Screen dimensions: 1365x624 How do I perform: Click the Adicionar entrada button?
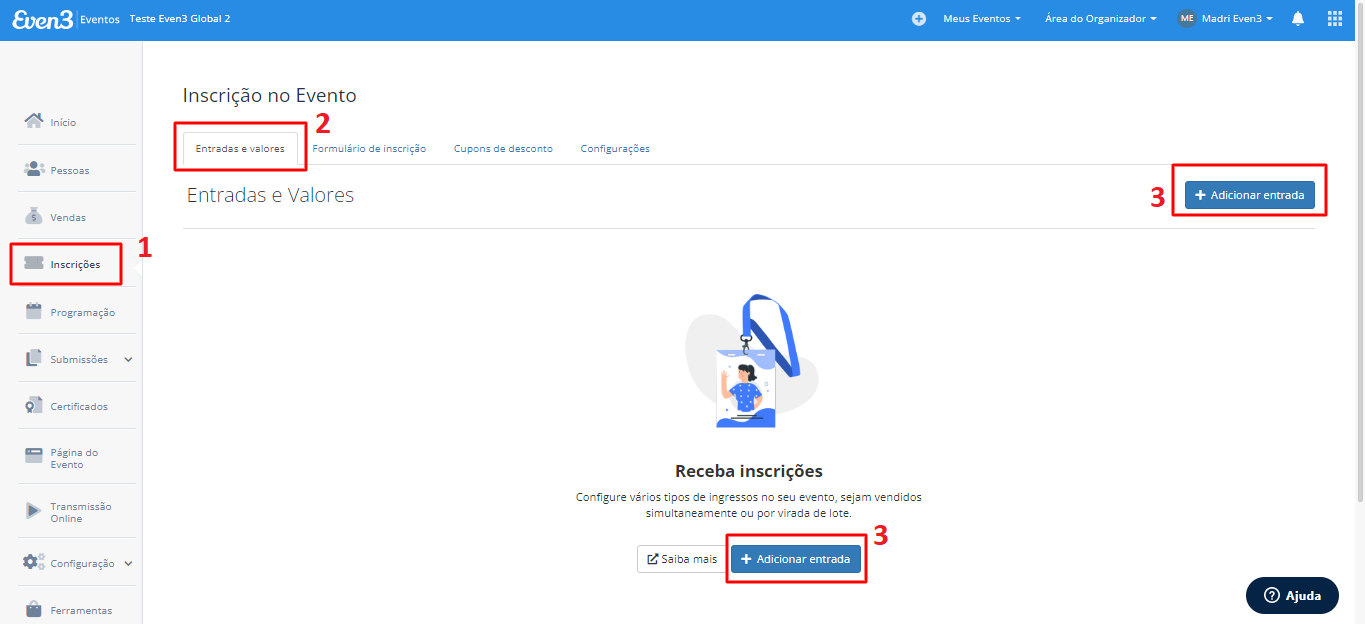(1248, 195)
